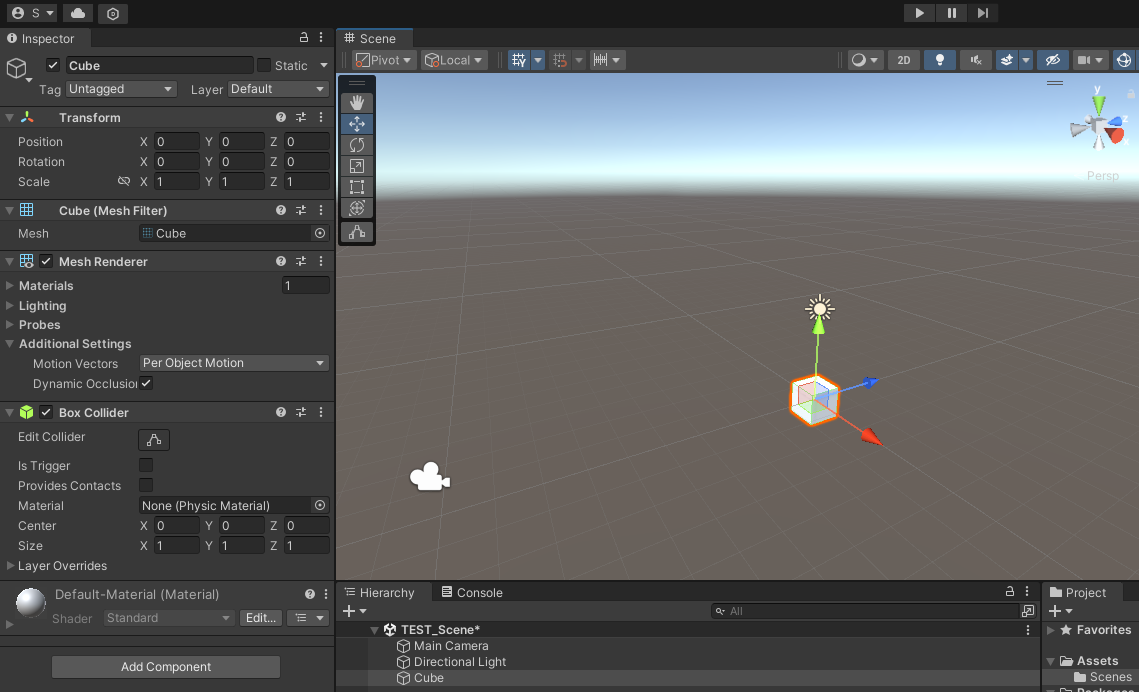Select the Hierarchy tab

(x=380, y=593)
